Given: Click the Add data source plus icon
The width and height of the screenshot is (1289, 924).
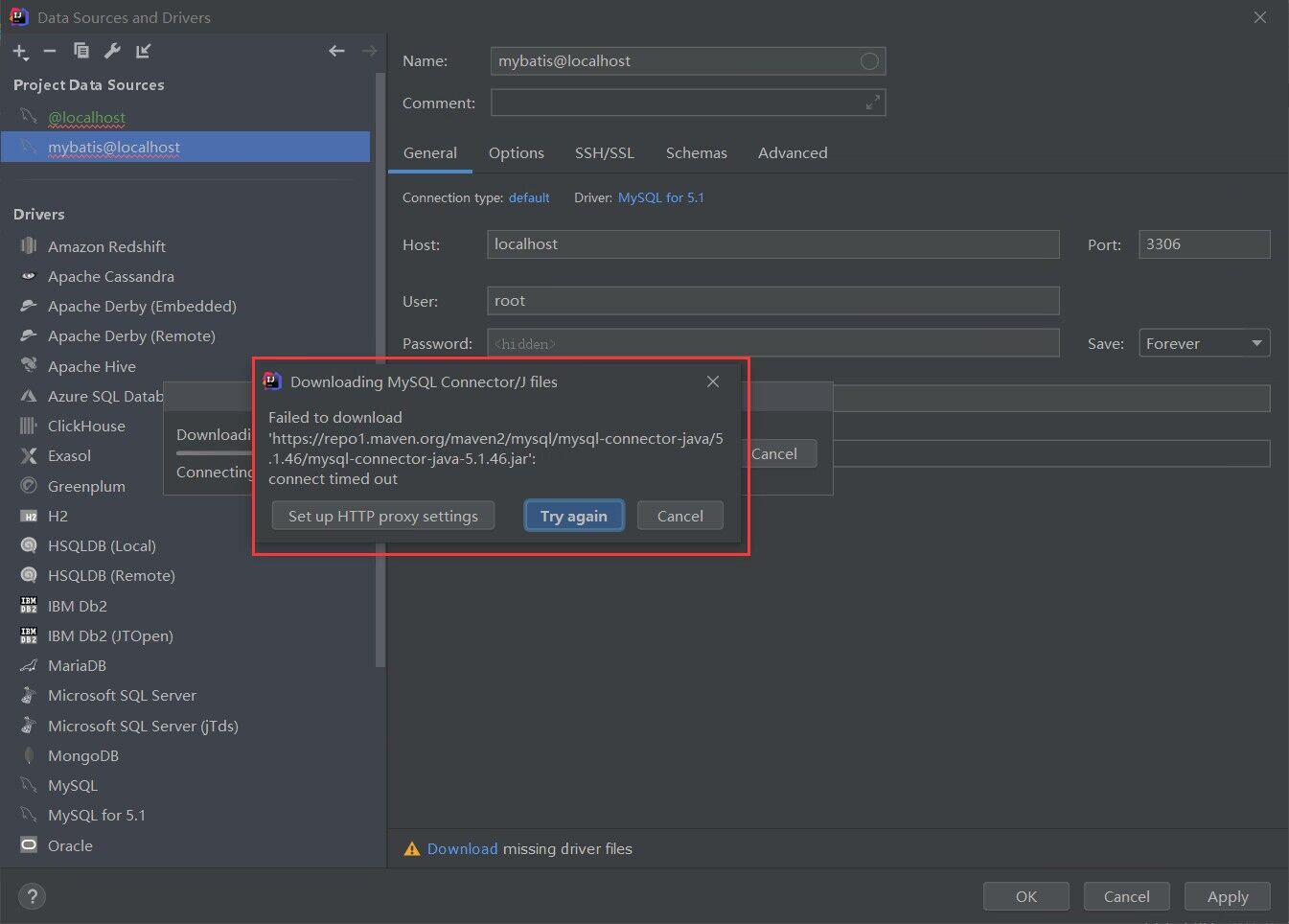Looking at the screenshot, I should (20, 51).
